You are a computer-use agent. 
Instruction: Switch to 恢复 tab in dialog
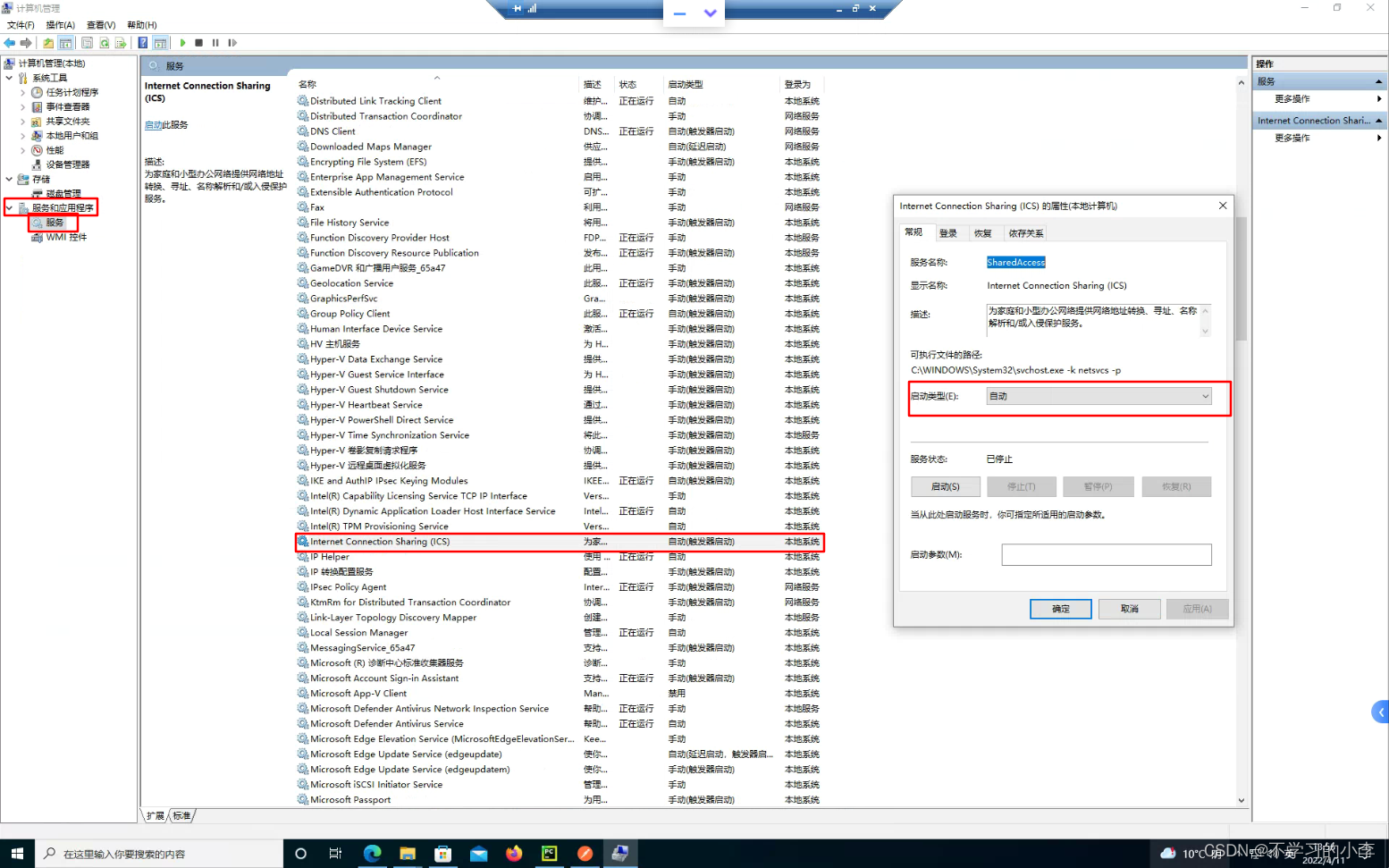pos(983,233)
